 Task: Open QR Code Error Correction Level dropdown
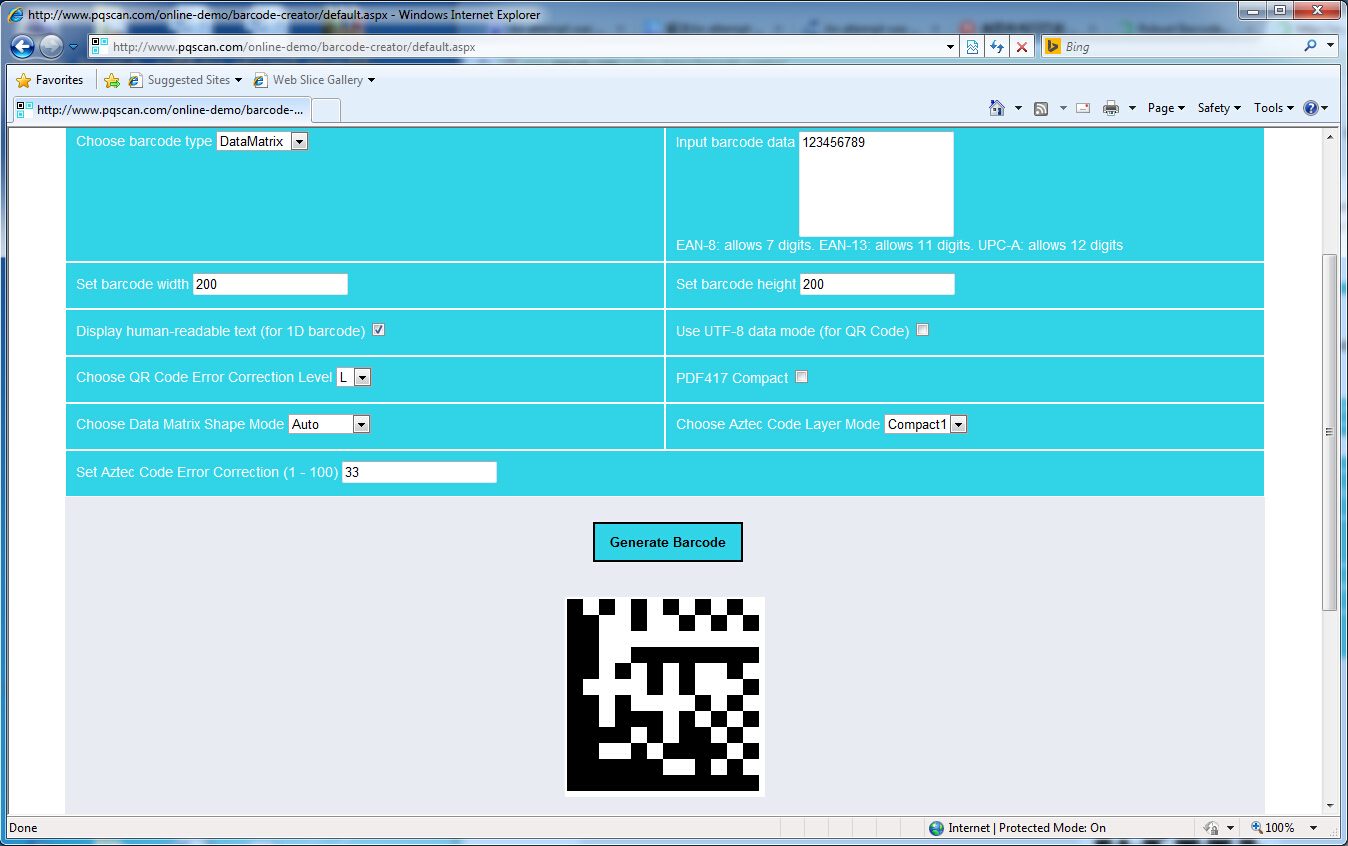(x=354, y=377)
